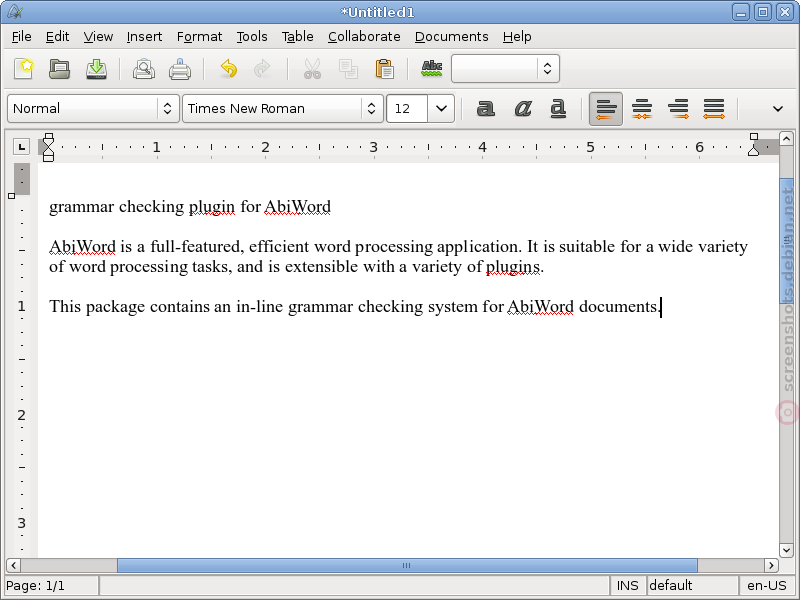The width and height of the screenshot is (800, 600).
Task: Open the Format menu
Action: 199,37
